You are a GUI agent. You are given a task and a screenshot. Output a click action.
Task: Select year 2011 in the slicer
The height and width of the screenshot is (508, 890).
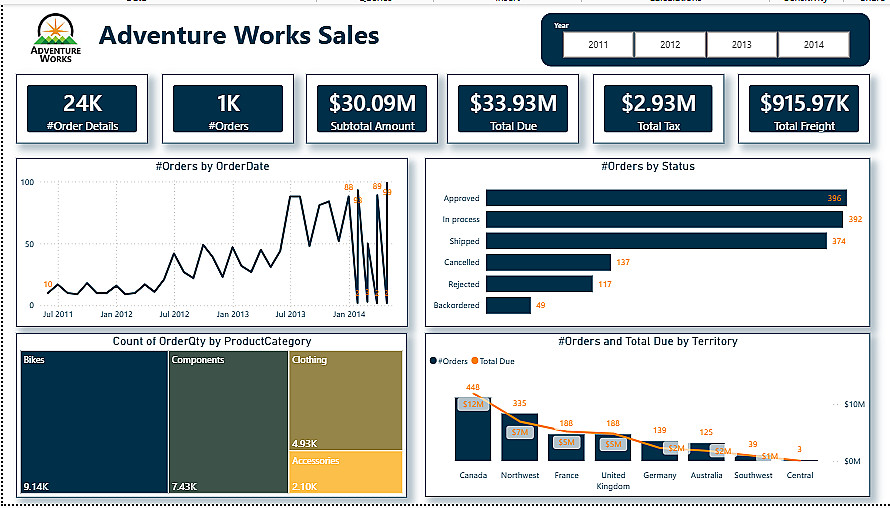pos(598,44)
